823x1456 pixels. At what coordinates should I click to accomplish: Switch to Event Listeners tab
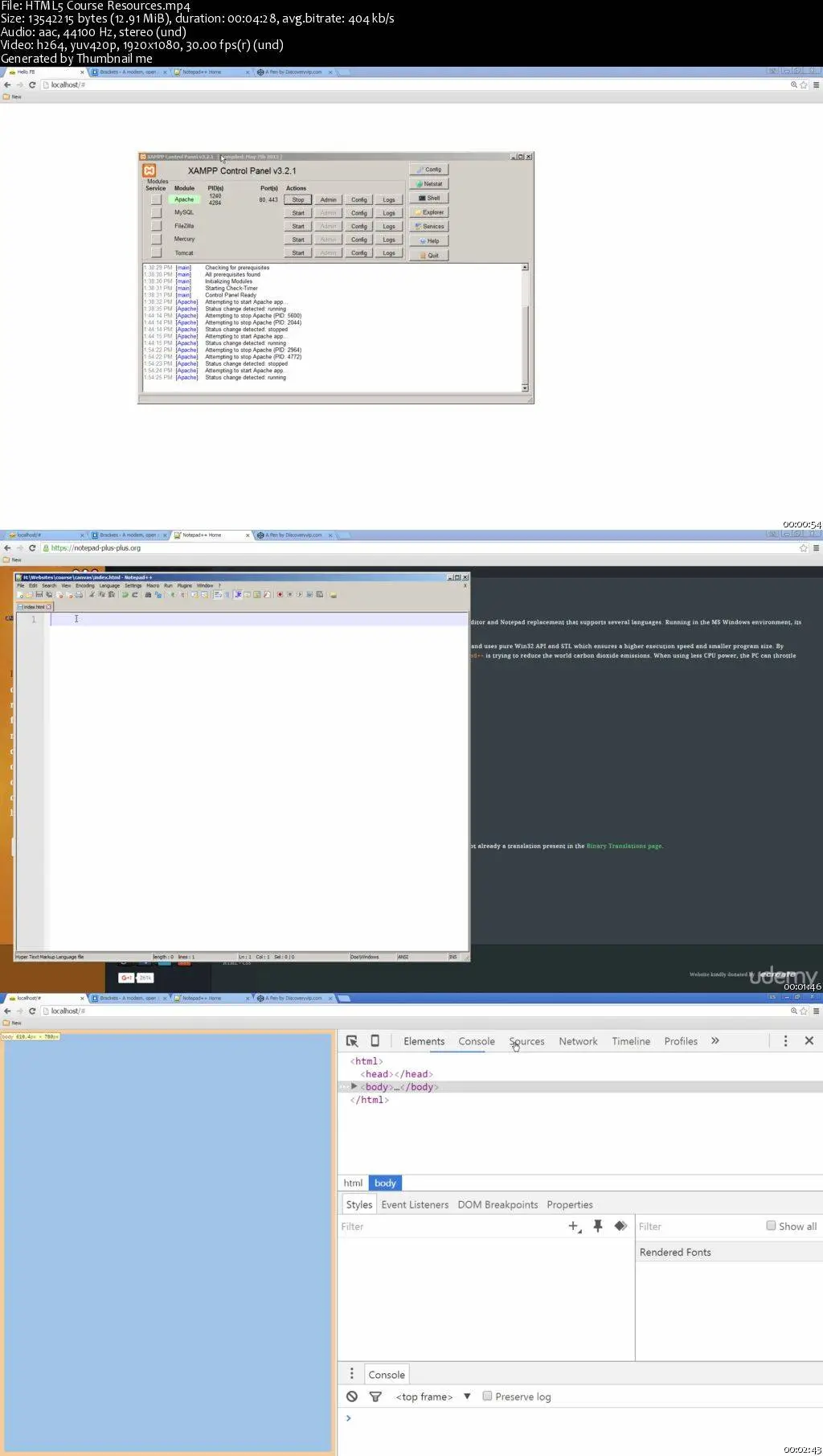click(415, 1204)
